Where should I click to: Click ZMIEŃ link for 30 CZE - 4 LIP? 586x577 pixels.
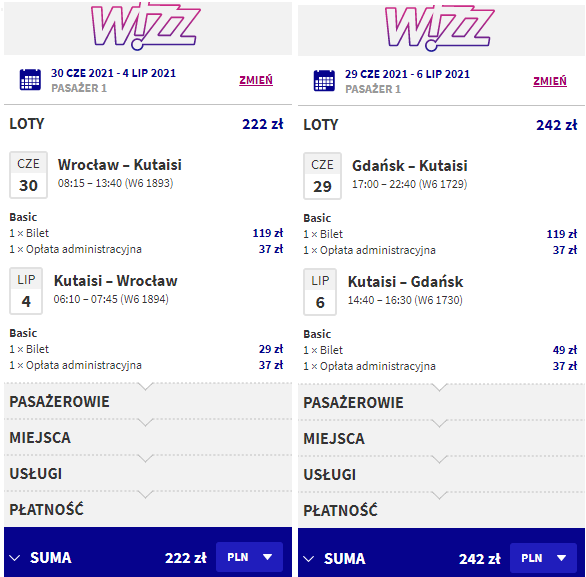tap(256, 80)
